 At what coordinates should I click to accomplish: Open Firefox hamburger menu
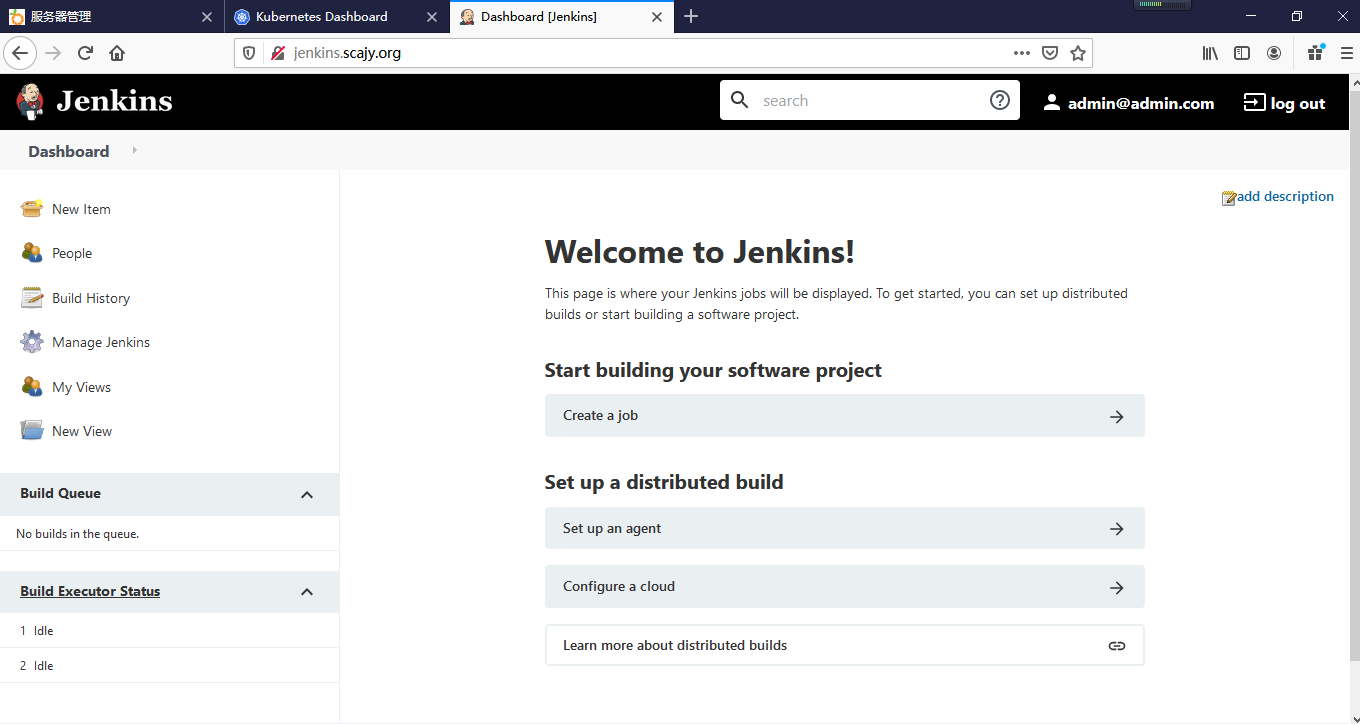[x=1346, y=53]
